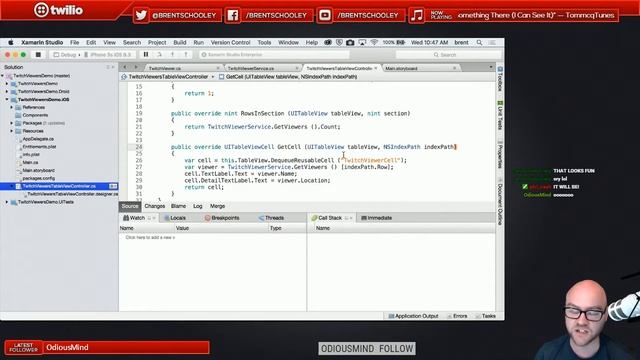The width and height of the screenshot is (640, 360).
Task: Collapse the TwitchViewersDemo.iOS project node
Action: pyautogui.click(x=7, y=99)
